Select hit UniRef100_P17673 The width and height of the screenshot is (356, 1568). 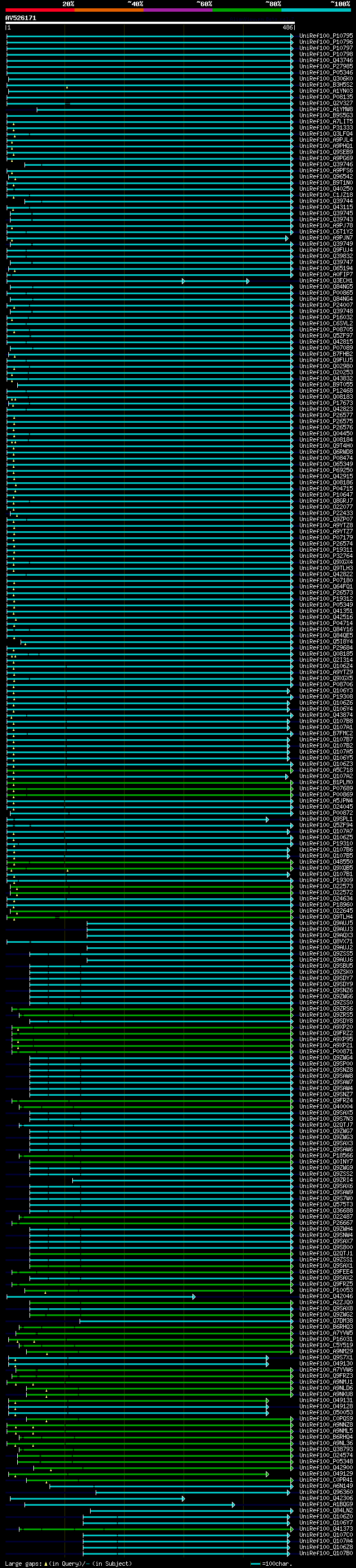[325, 403]
